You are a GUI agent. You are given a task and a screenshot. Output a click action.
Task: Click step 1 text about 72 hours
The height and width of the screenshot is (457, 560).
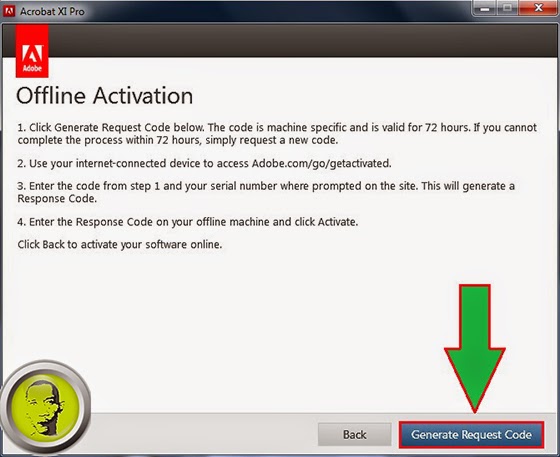coord(277,134)
